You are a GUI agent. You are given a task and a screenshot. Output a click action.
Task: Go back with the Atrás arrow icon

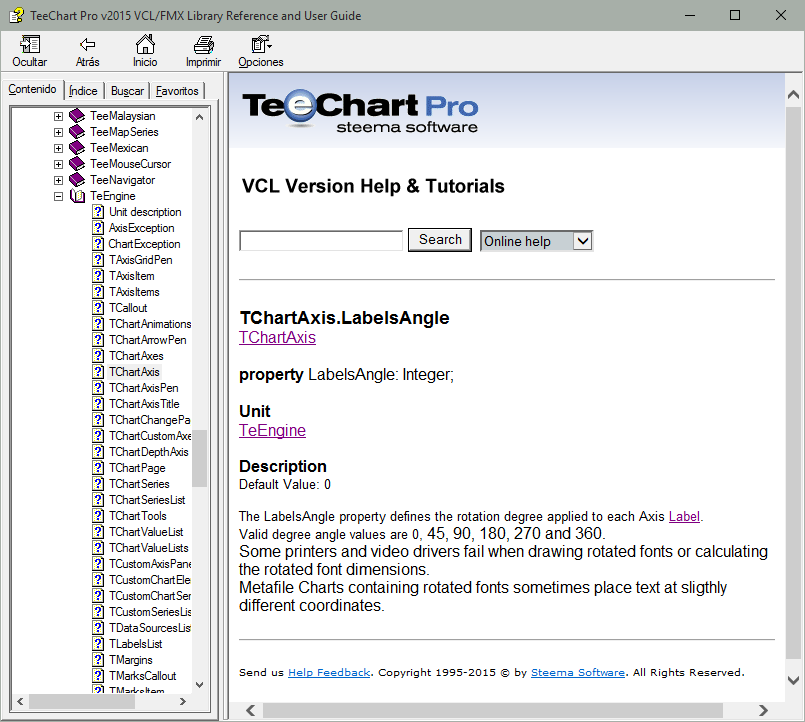88,45
